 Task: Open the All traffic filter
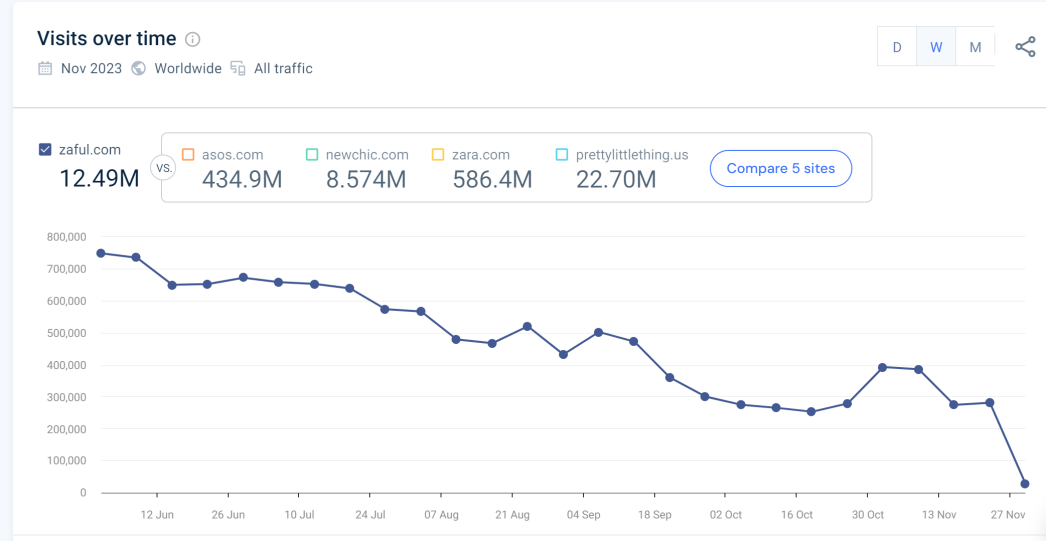pos(283,69)
